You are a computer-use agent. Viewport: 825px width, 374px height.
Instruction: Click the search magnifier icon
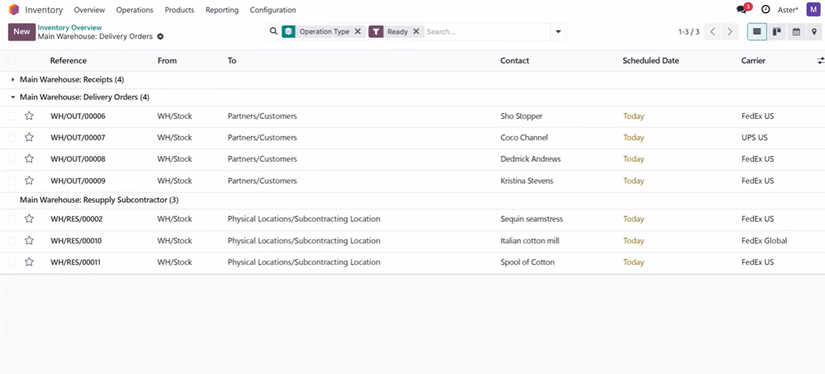(273, 32)
